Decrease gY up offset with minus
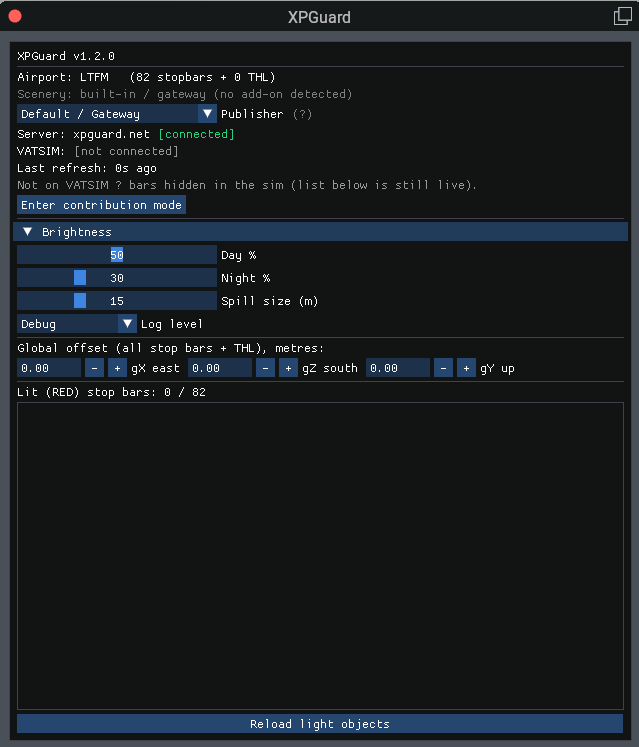 [x=443, y=368]
